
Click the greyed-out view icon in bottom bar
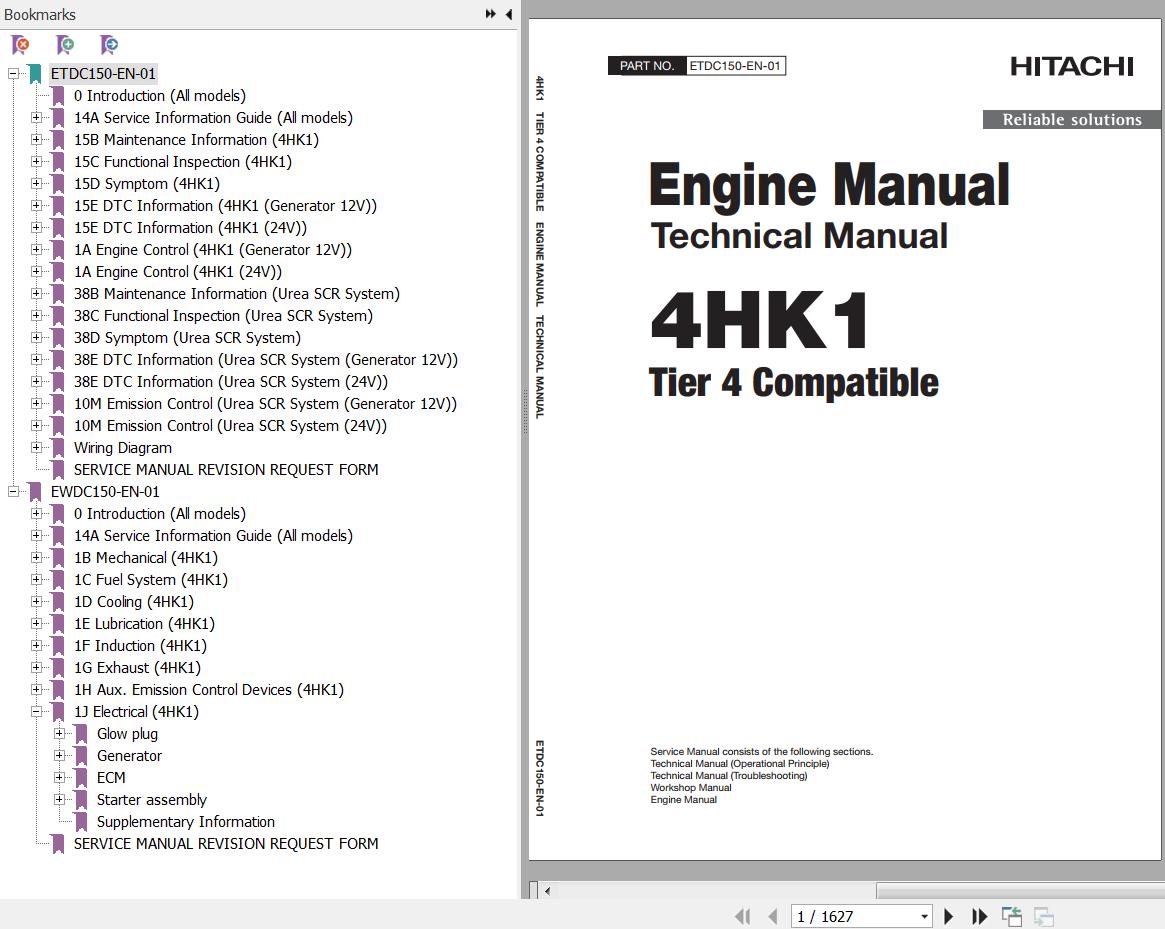coord(1043,916)
